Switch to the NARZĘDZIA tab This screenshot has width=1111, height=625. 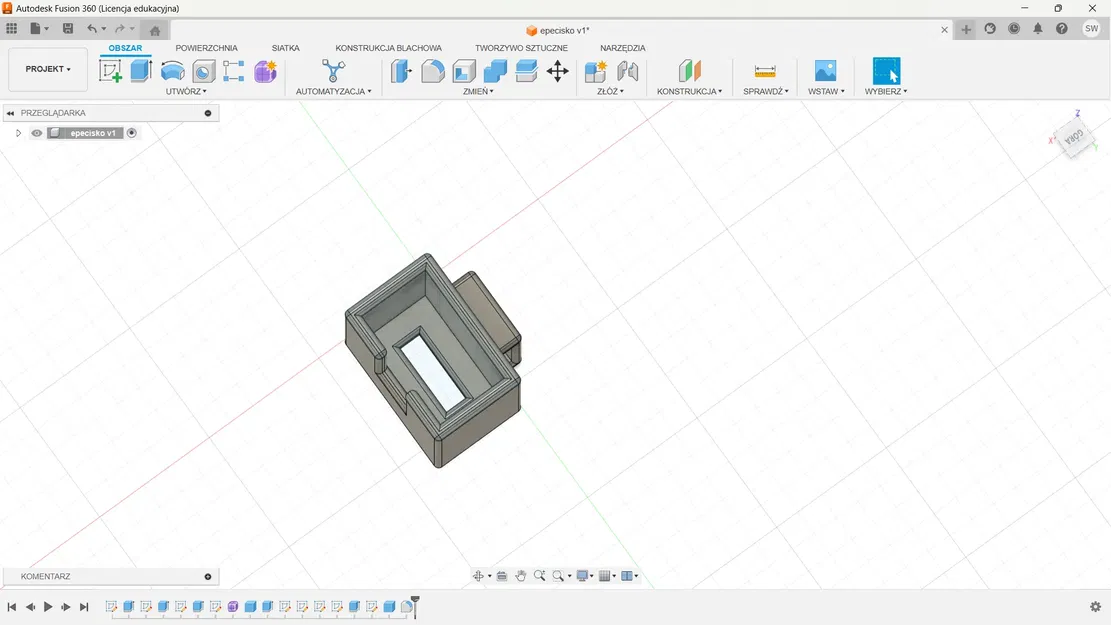pos(623,48)
